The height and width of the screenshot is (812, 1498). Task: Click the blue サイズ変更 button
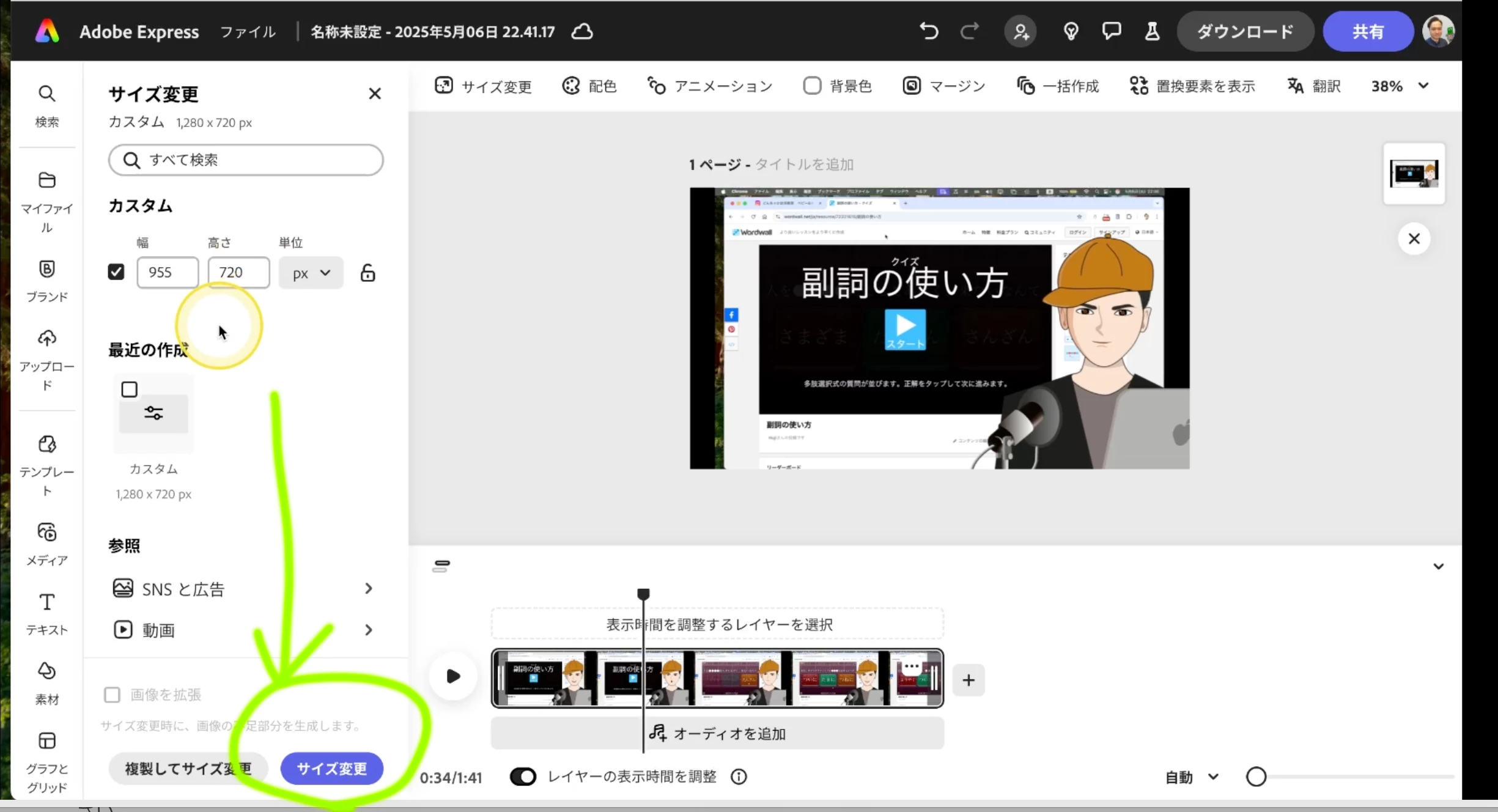pos(331,769)
